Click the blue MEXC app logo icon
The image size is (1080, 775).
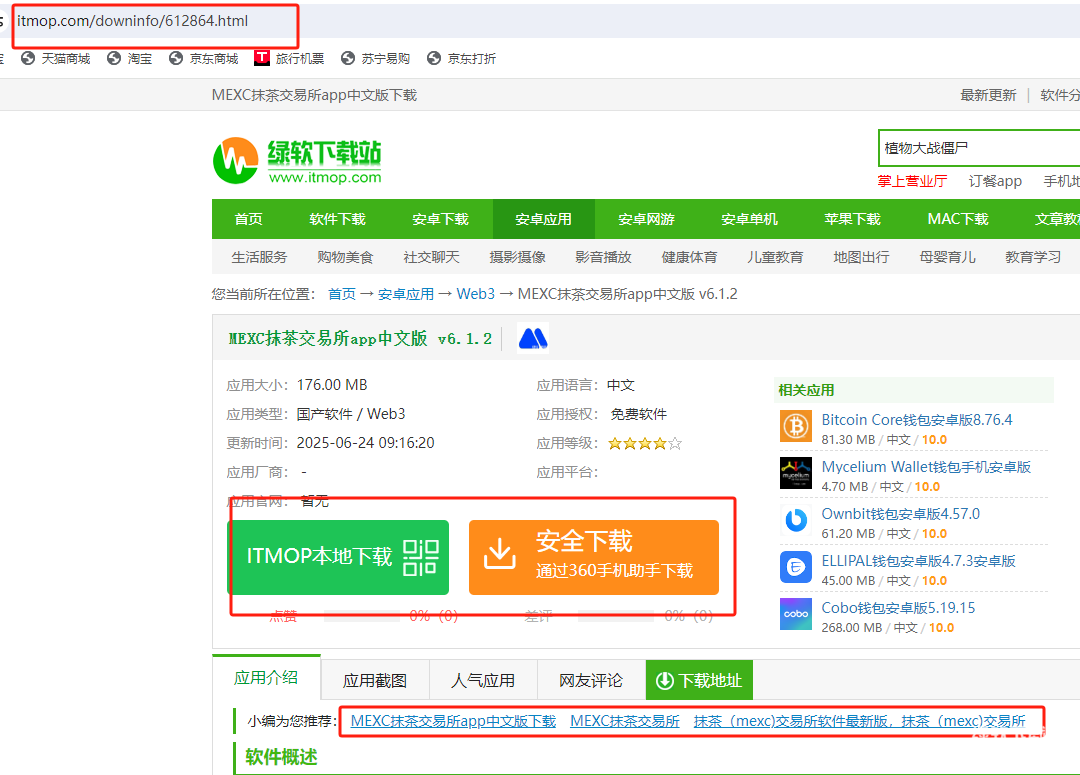(x=533, y=339)
